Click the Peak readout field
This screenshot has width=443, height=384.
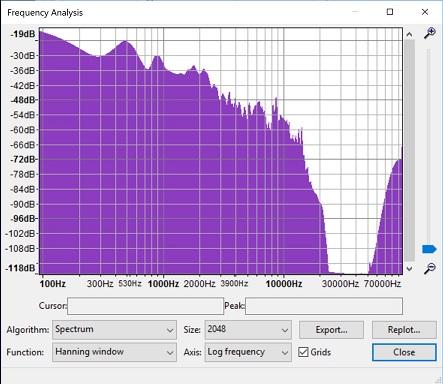[x=324, y=306]
